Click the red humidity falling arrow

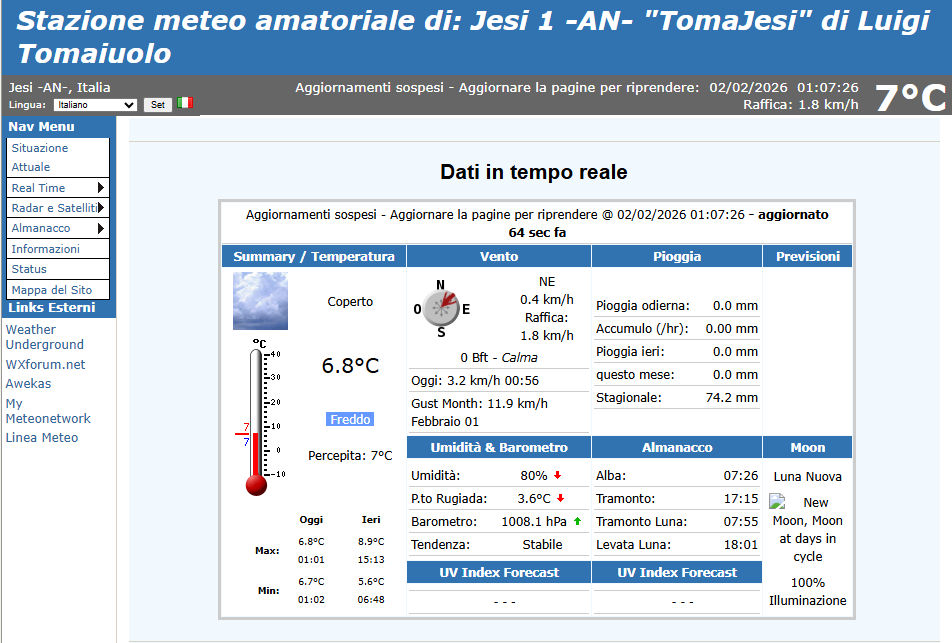pos(557,475)
